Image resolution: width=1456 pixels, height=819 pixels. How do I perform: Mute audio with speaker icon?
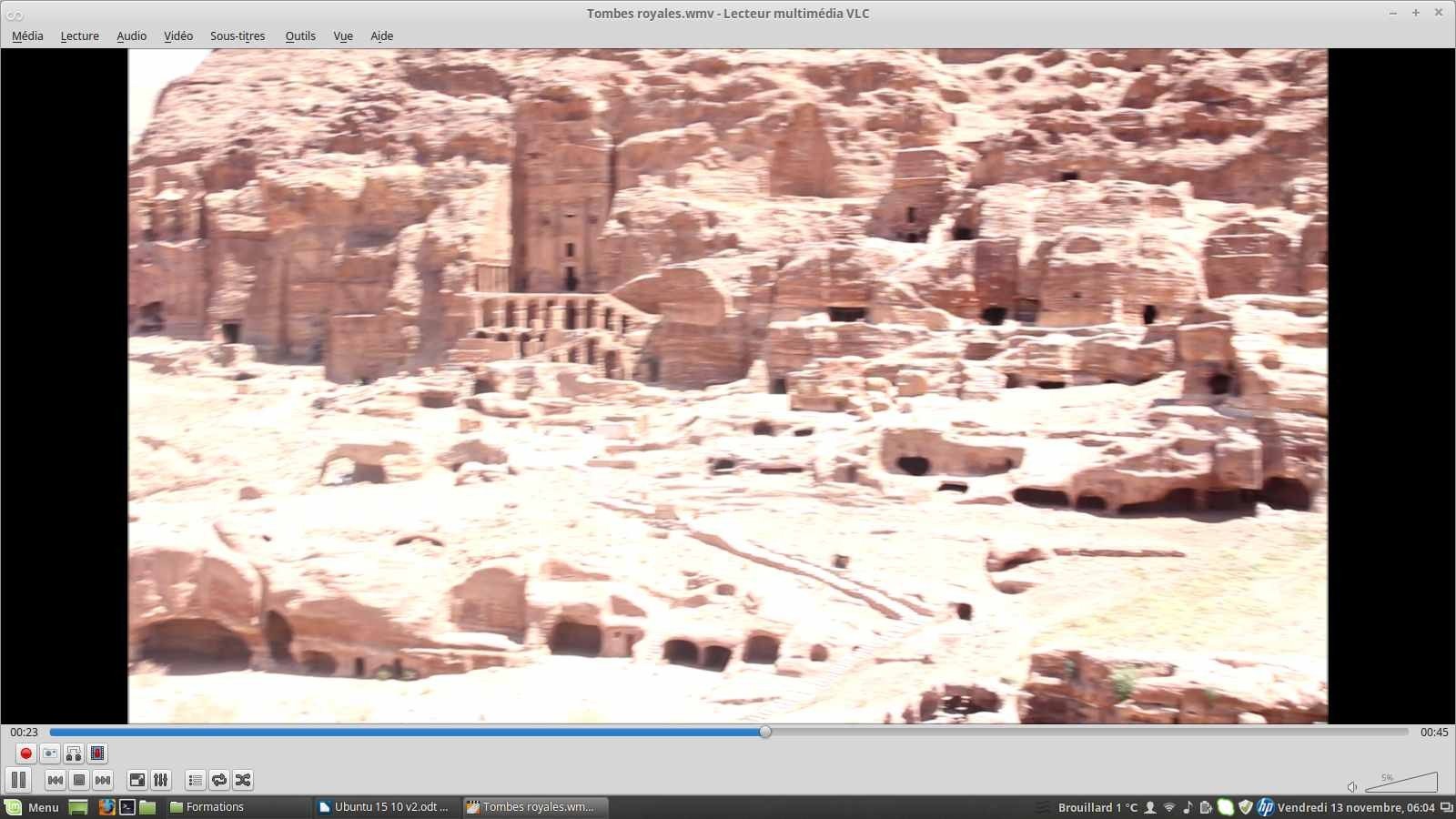click(1352, 786)
